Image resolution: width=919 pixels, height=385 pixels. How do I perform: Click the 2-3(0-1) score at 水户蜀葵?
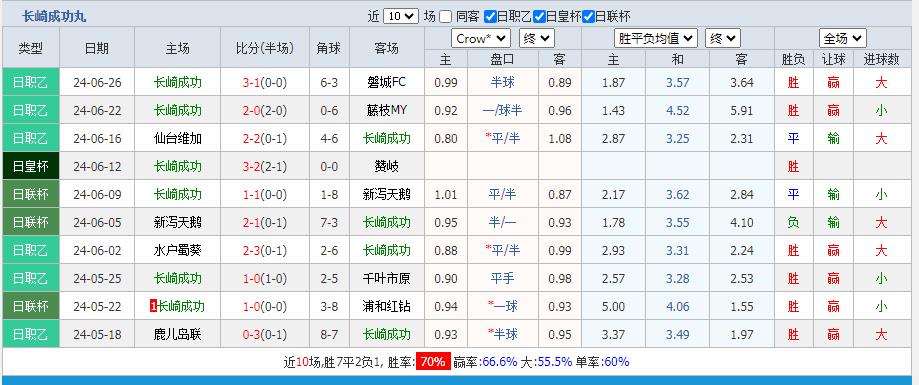pos(265,250)
